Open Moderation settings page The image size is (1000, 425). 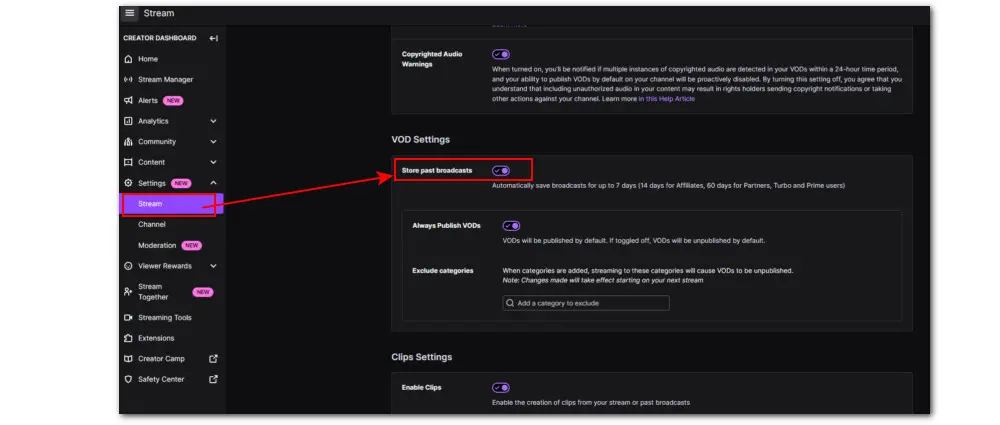(158, 245)
